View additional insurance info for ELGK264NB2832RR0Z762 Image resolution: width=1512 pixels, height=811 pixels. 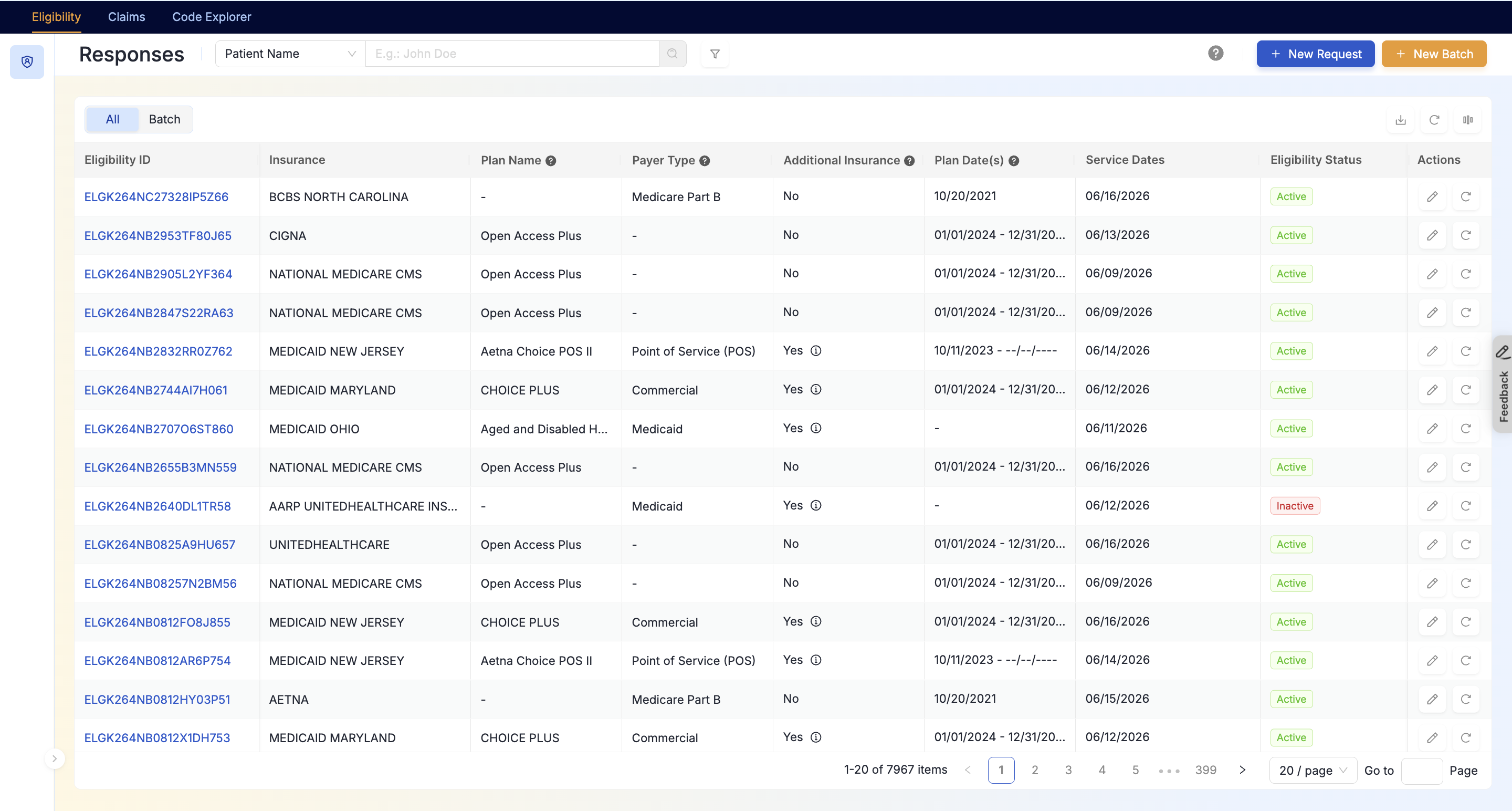point(816,350)
